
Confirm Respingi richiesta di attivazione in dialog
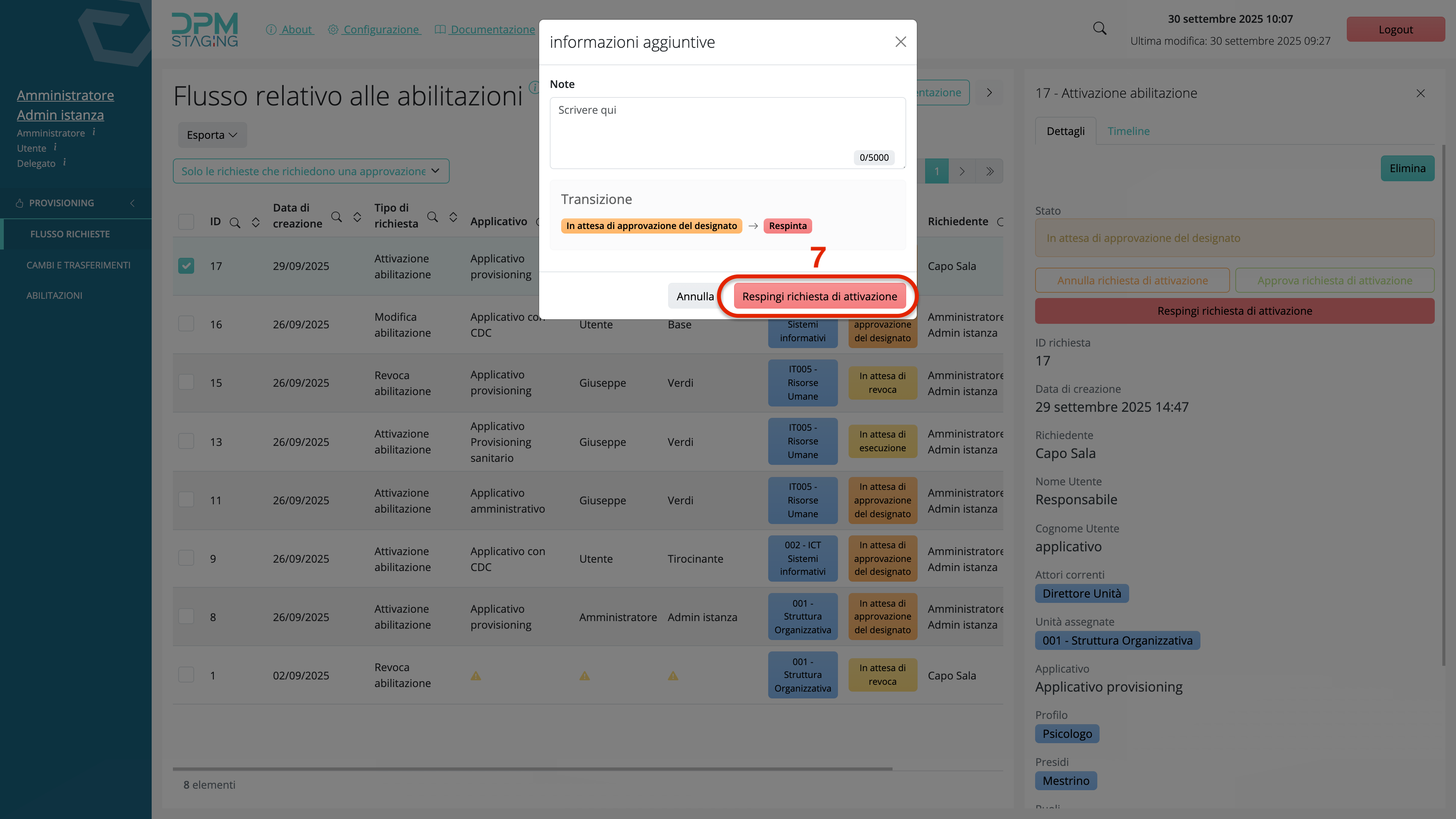coord(819,296)
